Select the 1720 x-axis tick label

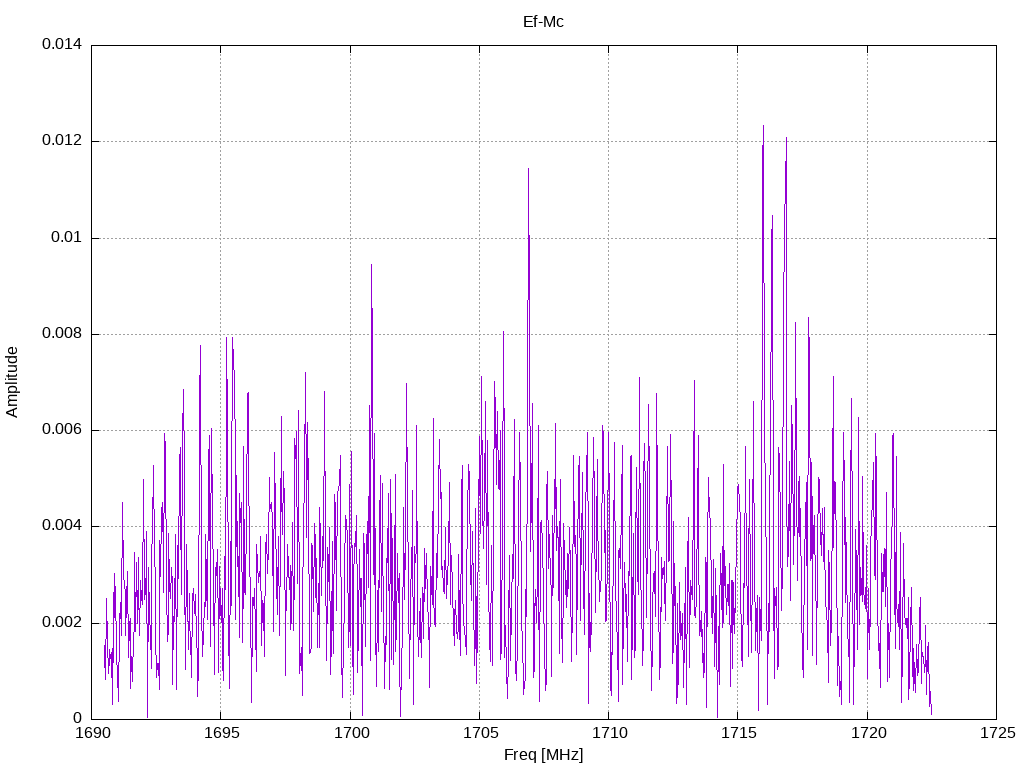[866, 733]
